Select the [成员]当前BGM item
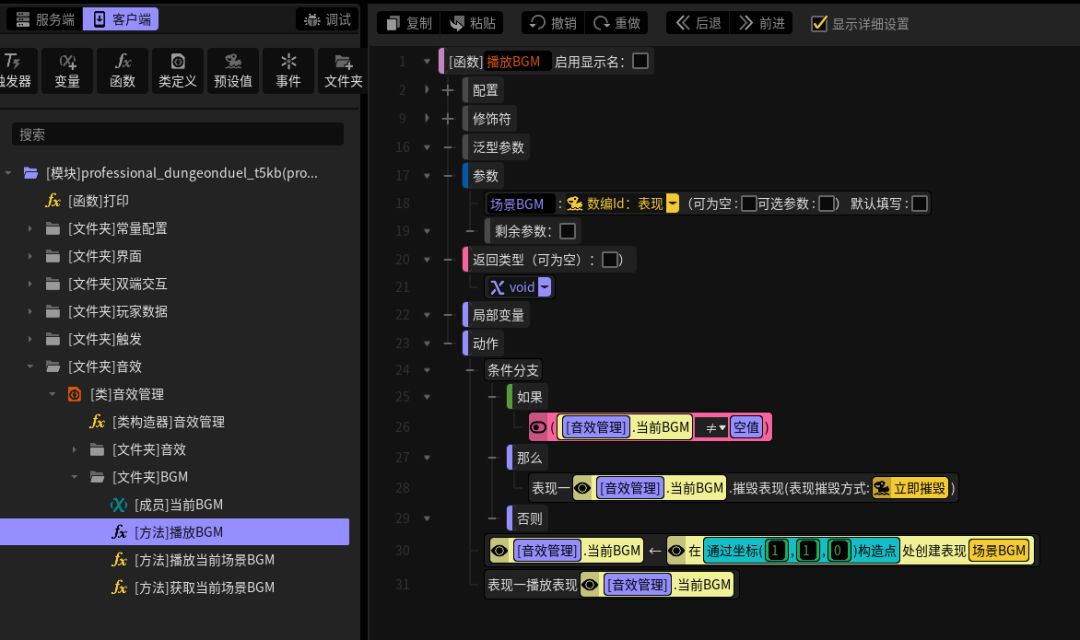1080x640 pixels. [166, 504]
